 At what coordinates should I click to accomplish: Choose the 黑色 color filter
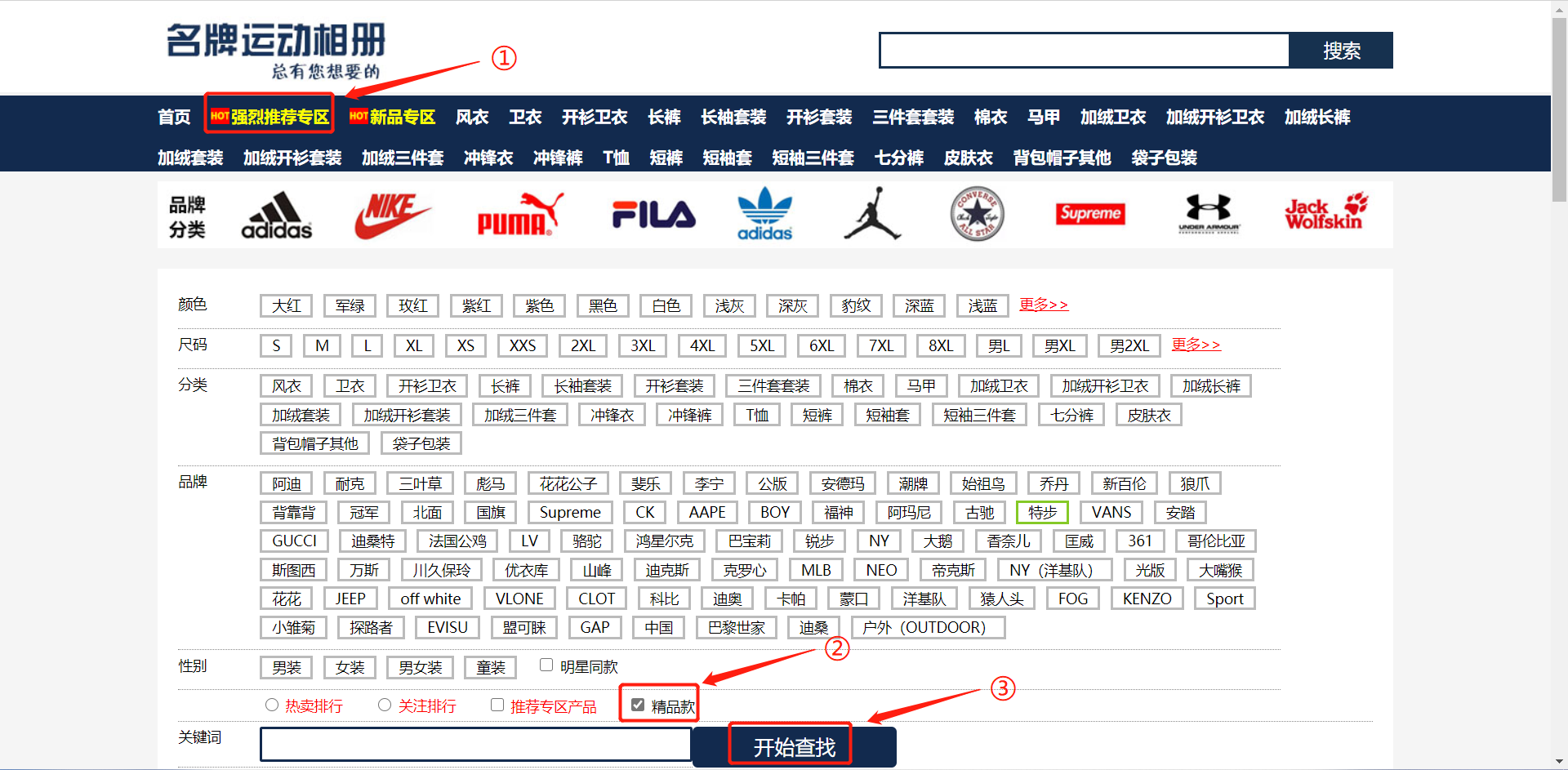click(x=603, y=305)
